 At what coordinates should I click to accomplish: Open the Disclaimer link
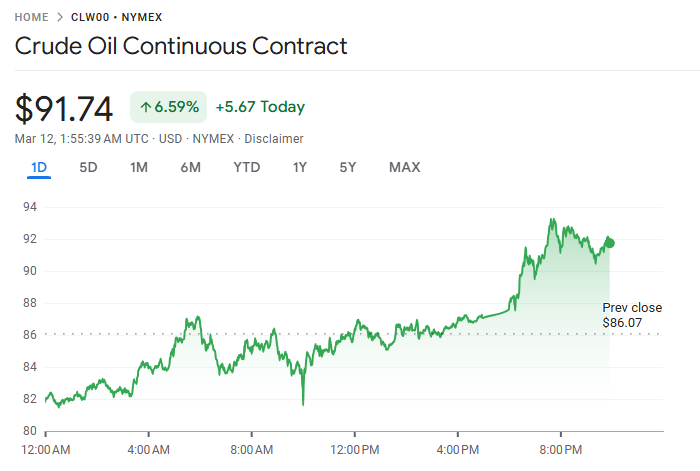pyautogui.click(x=274, y=139)
